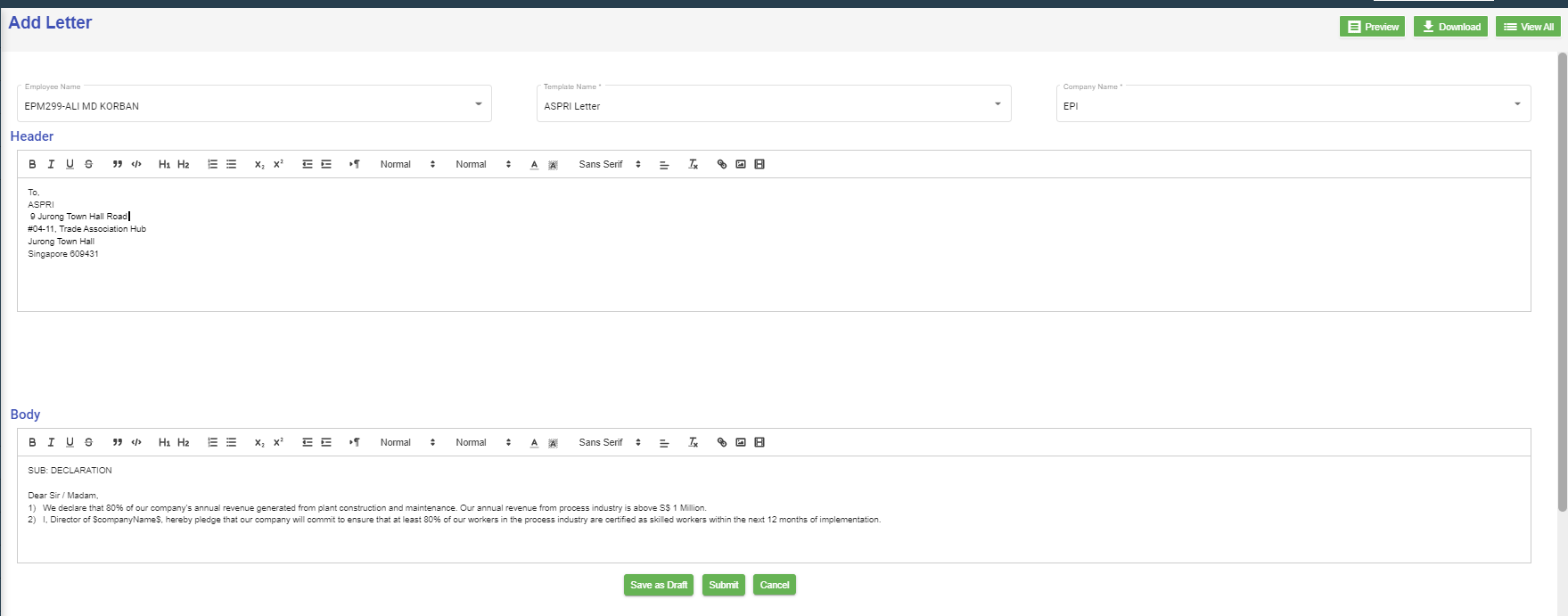Insert blockquote using Header toolbar
1568x616 pixels.
117,164
